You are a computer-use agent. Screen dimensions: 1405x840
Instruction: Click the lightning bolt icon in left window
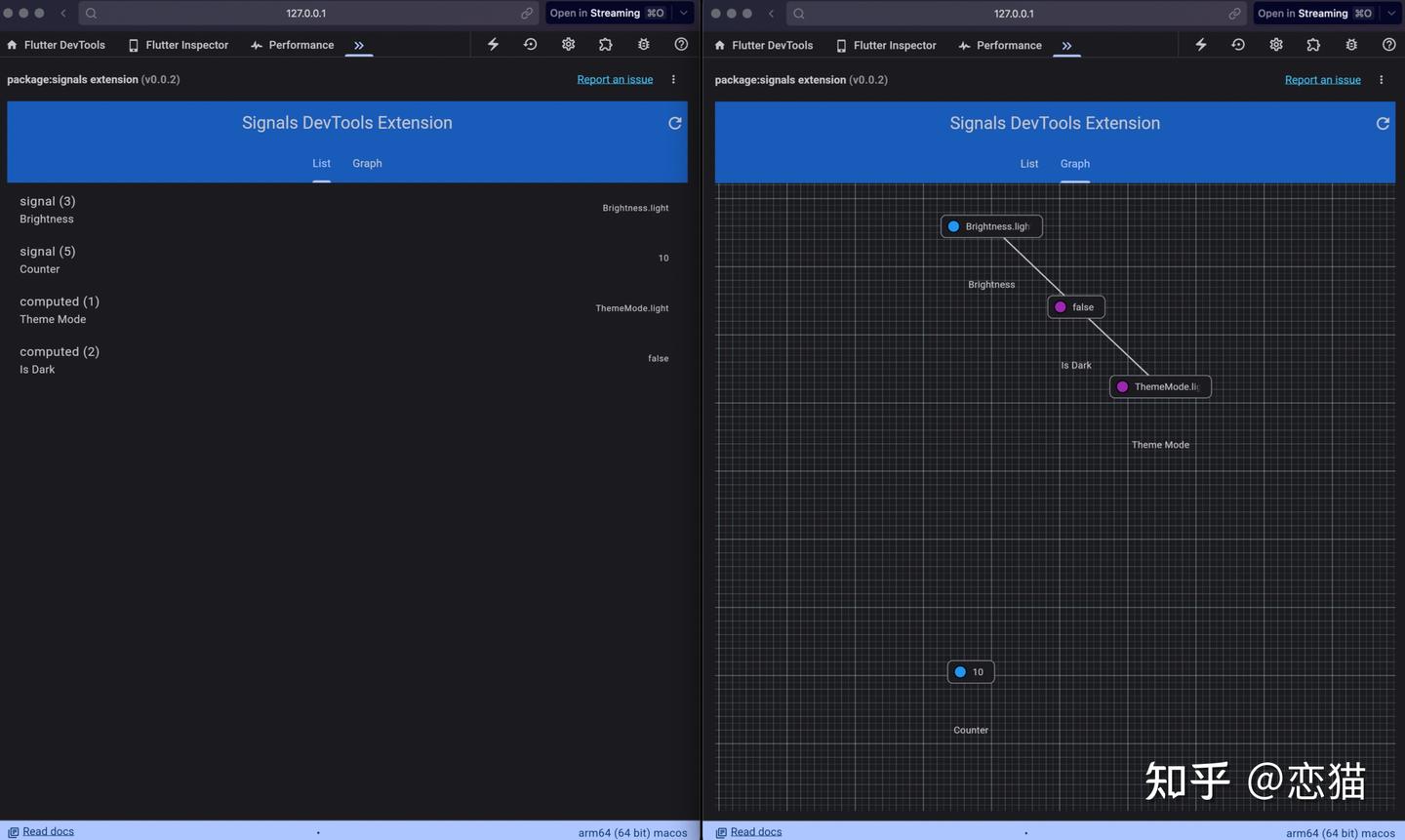click(493, 45)
